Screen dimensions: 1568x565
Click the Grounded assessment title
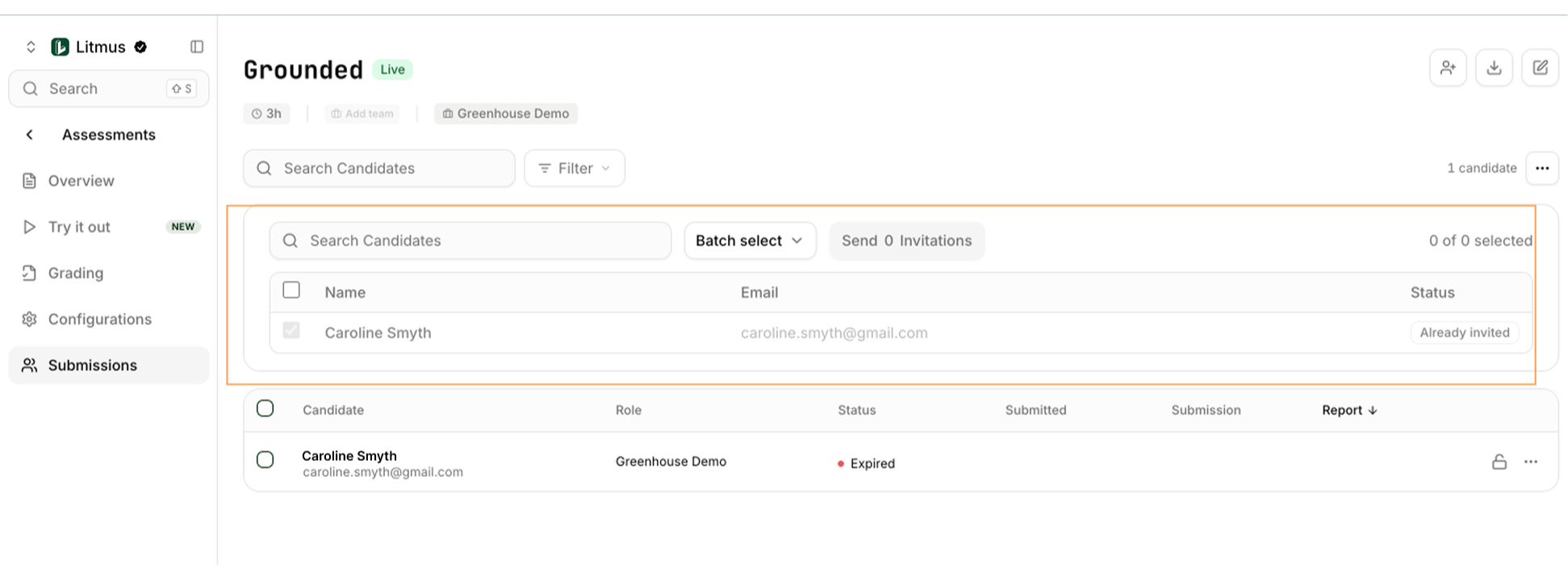(303, 70)
